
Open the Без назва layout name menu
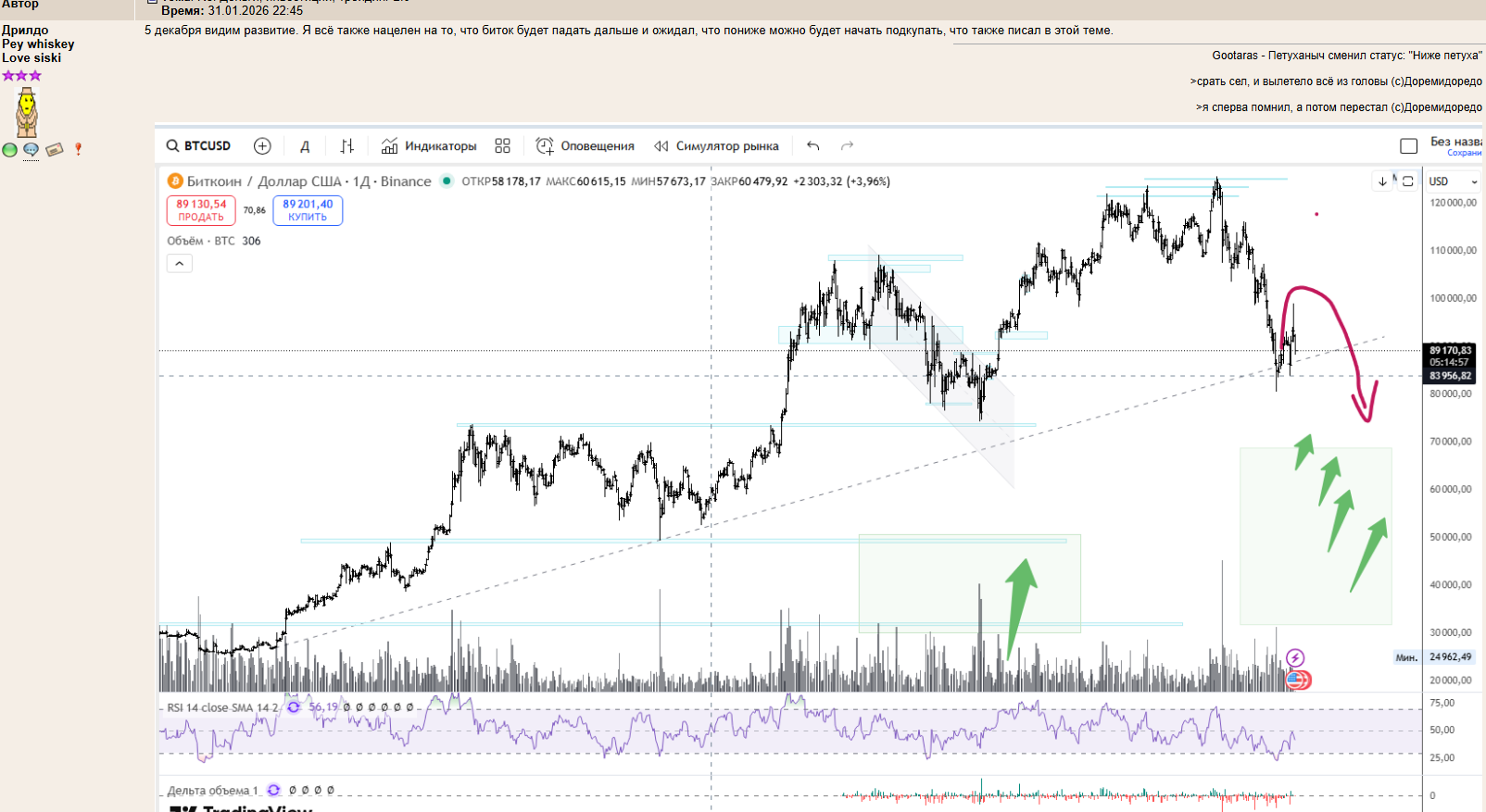click(x=1457, y=142)
